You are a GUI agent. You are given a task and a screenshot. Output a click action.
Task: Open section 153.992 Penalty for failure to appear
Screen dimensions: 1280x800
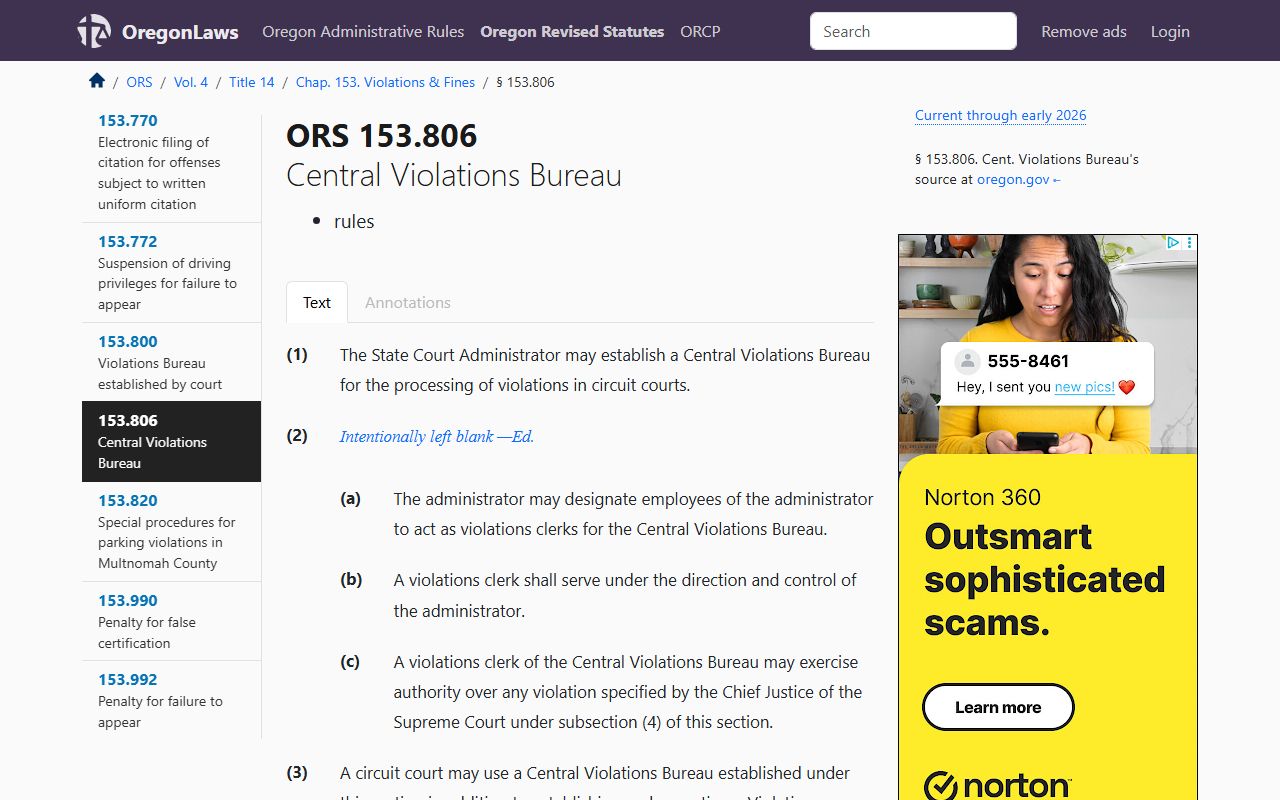pos(171,700)
